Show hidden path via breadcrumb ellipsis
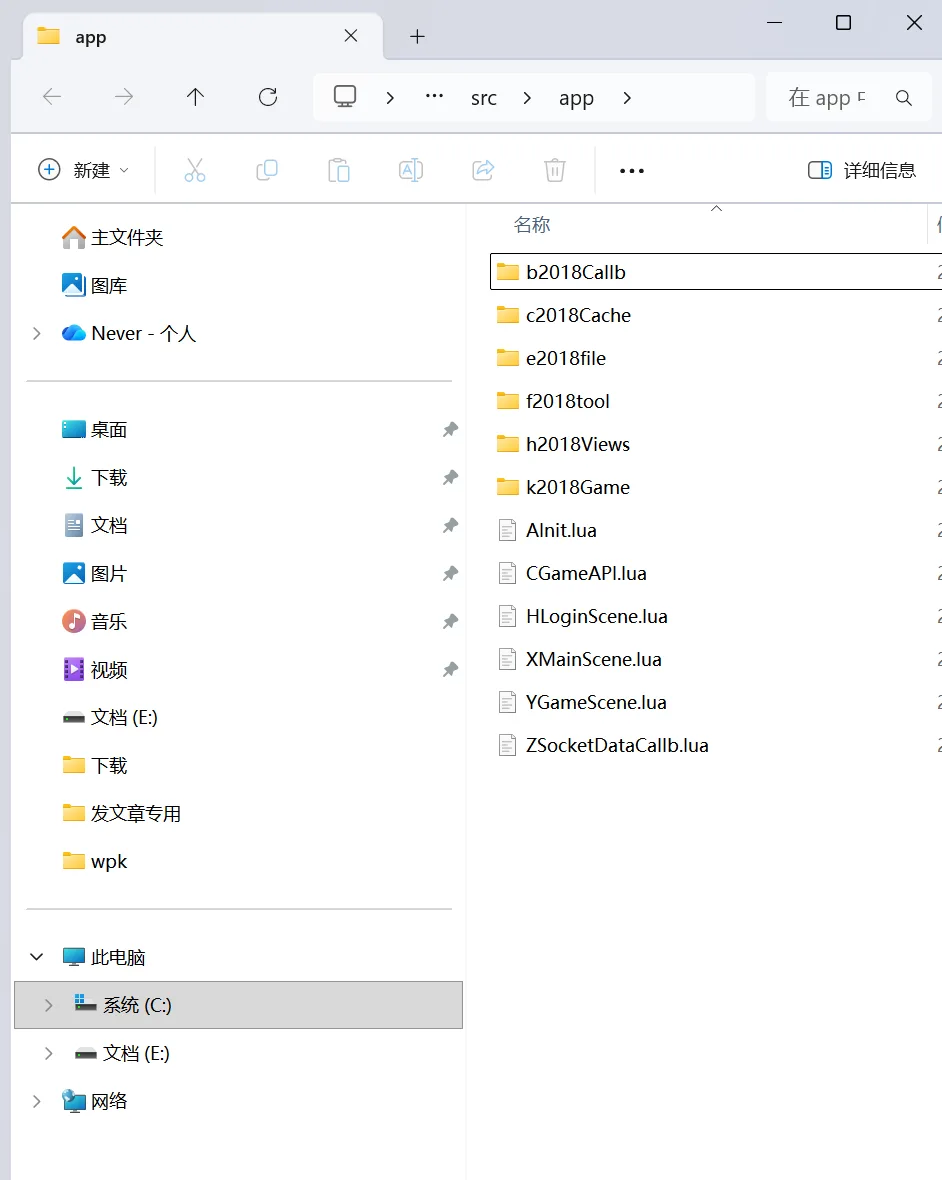The width and height of the screenshot is (942, 1180). pos(434,96)
